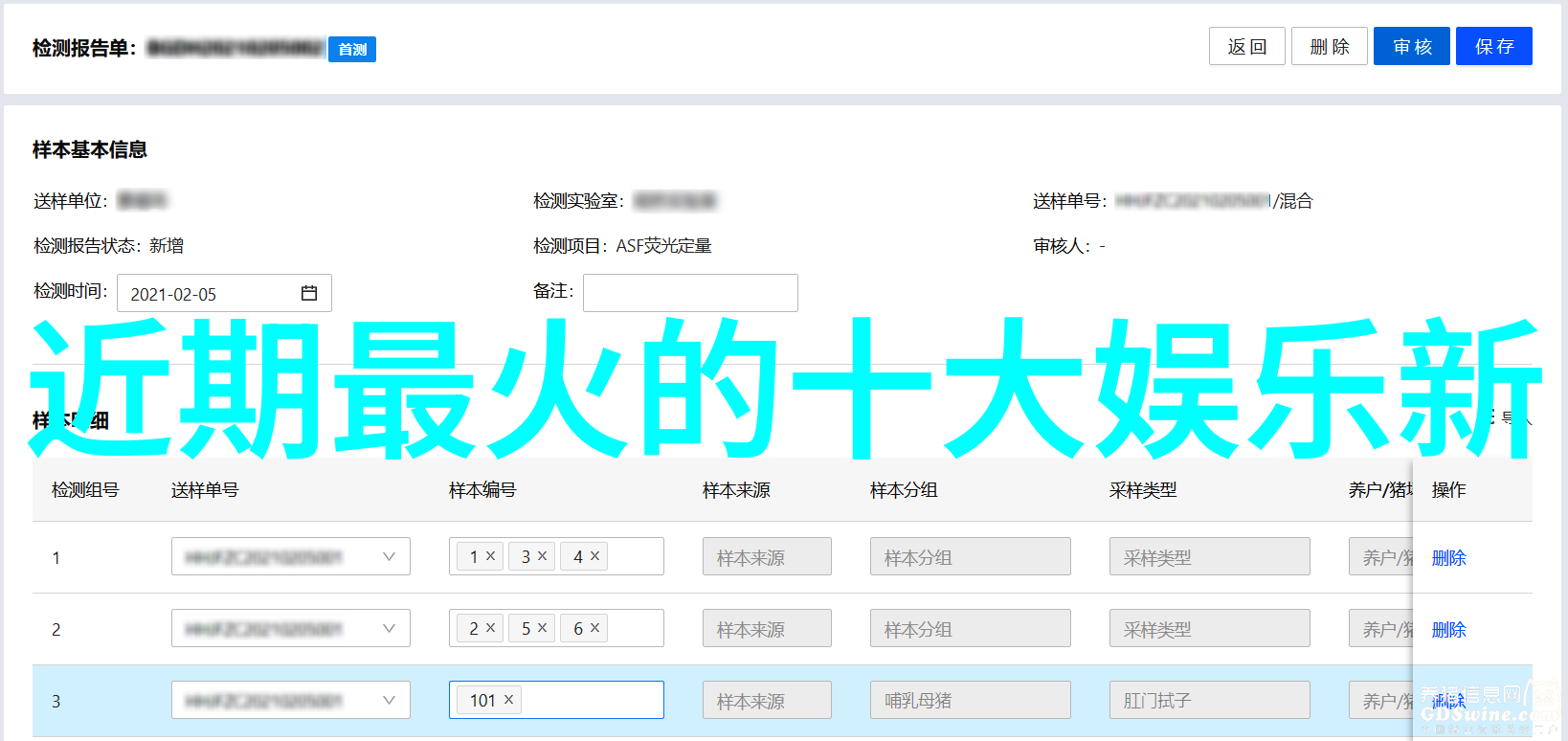Select the 样本基本信息 section title
1568x741 pixels.
(90, 149)
